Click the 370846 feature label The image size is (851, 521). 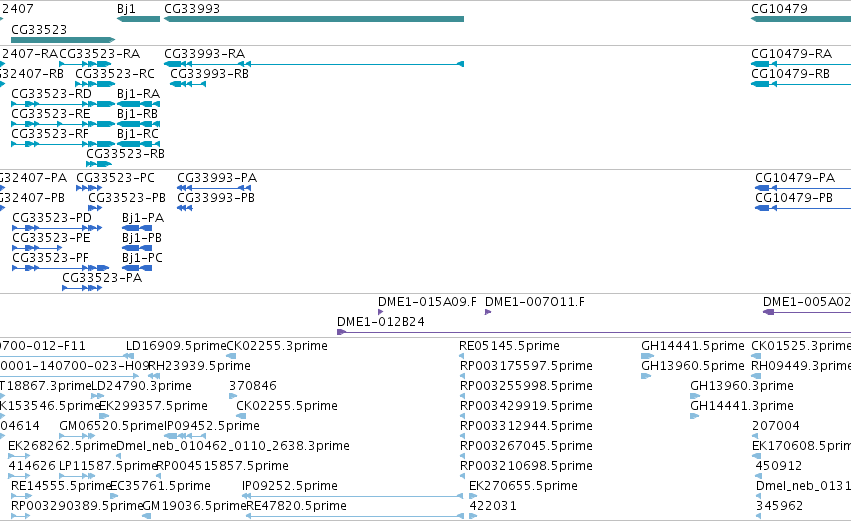point(252,386)
